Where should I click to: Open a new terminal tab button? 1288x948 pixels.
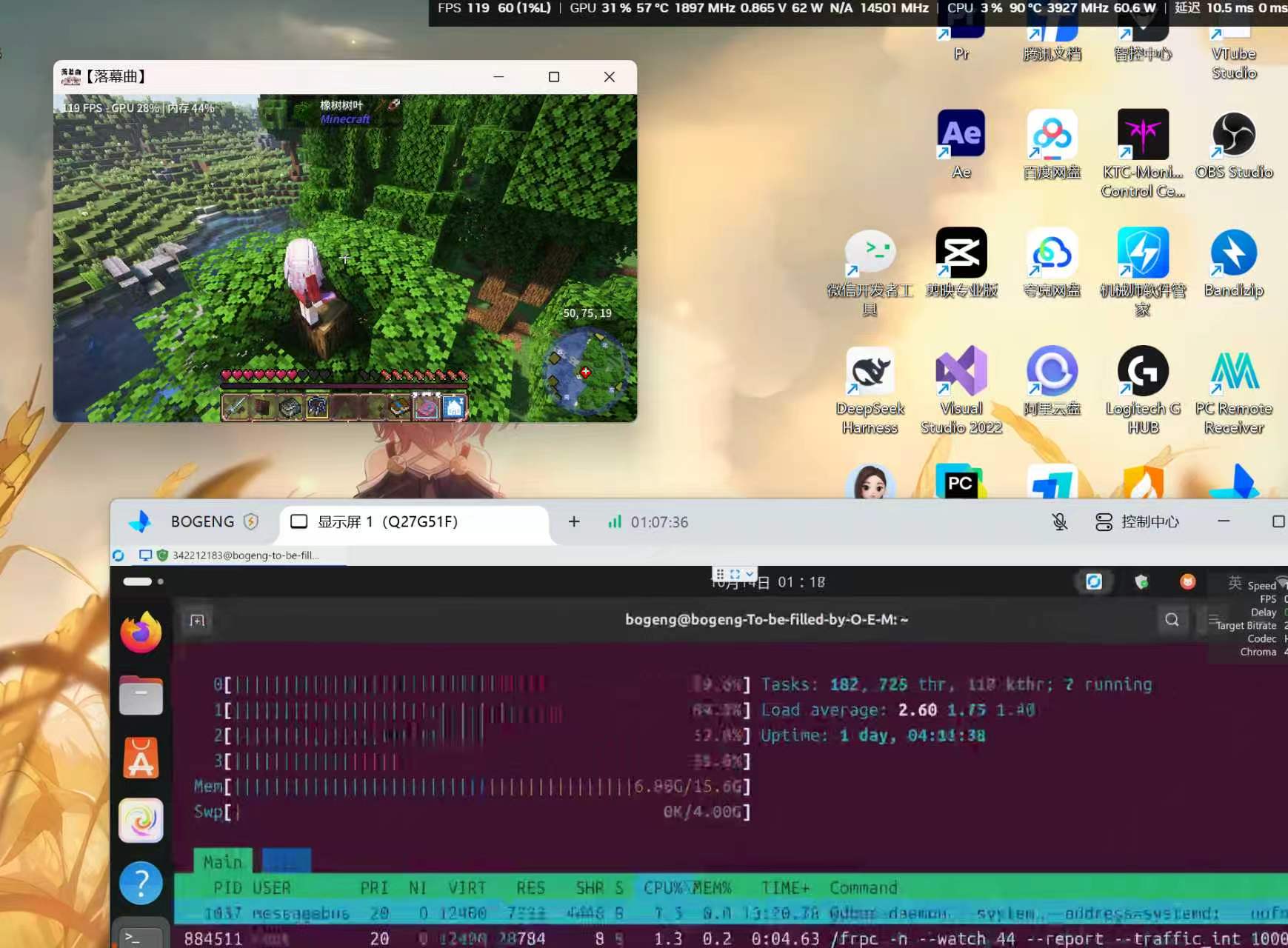coord(197,620)
